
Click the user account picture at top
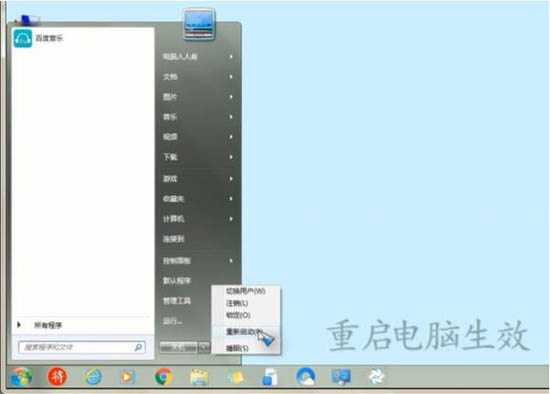click(x=199, y=24)
